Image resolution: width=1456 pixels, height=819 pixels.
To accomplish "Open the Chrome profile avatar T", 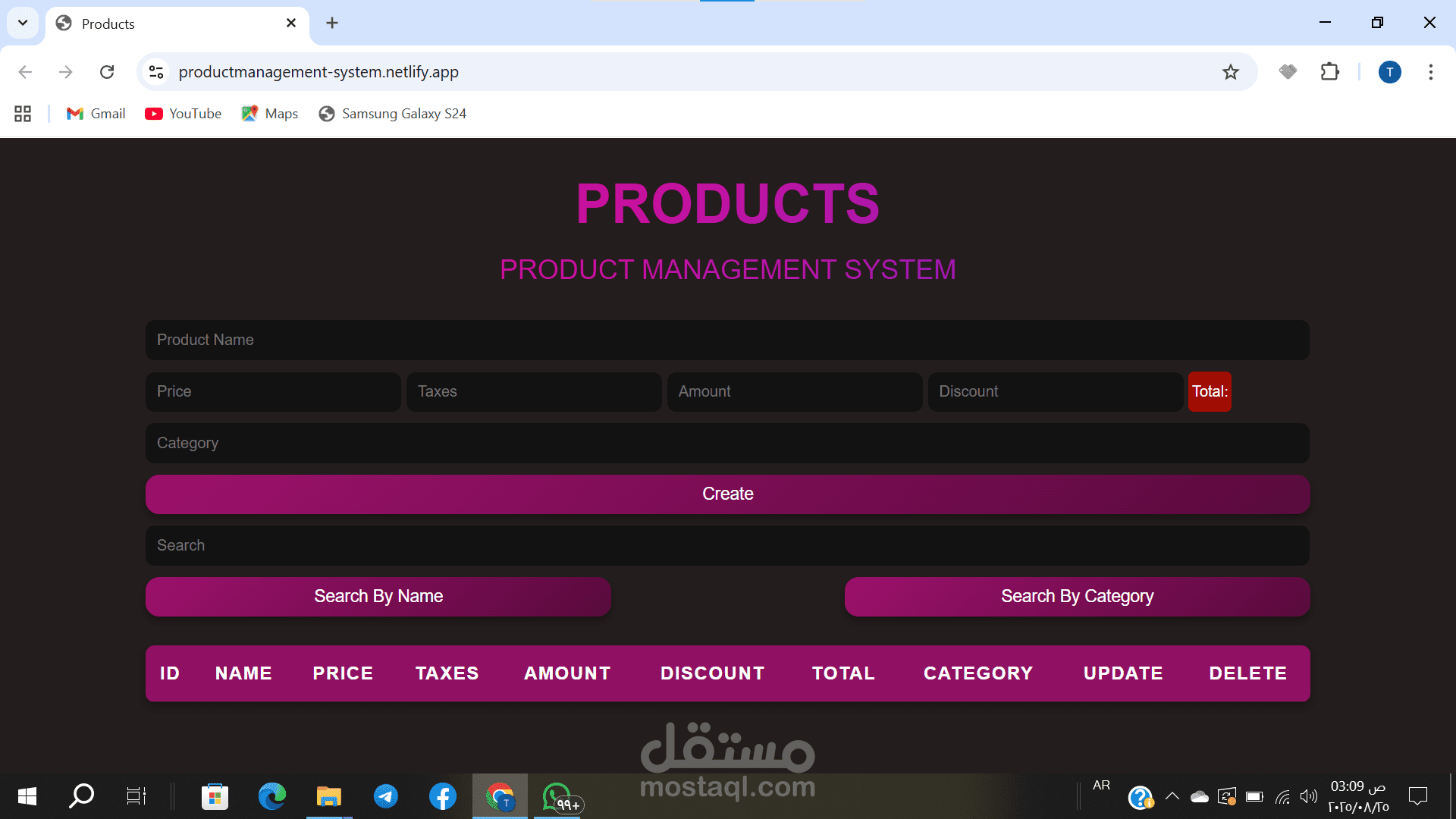I will click(1389, 72).
